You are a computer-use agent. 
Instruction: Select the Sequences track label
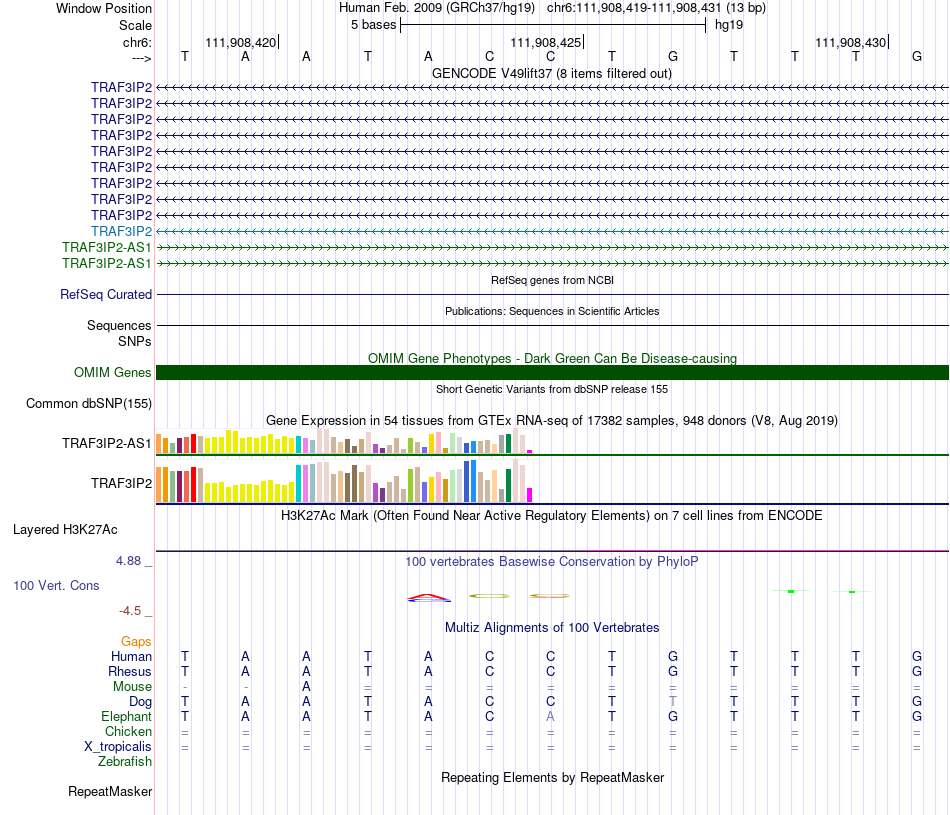[x=119, y=325]
